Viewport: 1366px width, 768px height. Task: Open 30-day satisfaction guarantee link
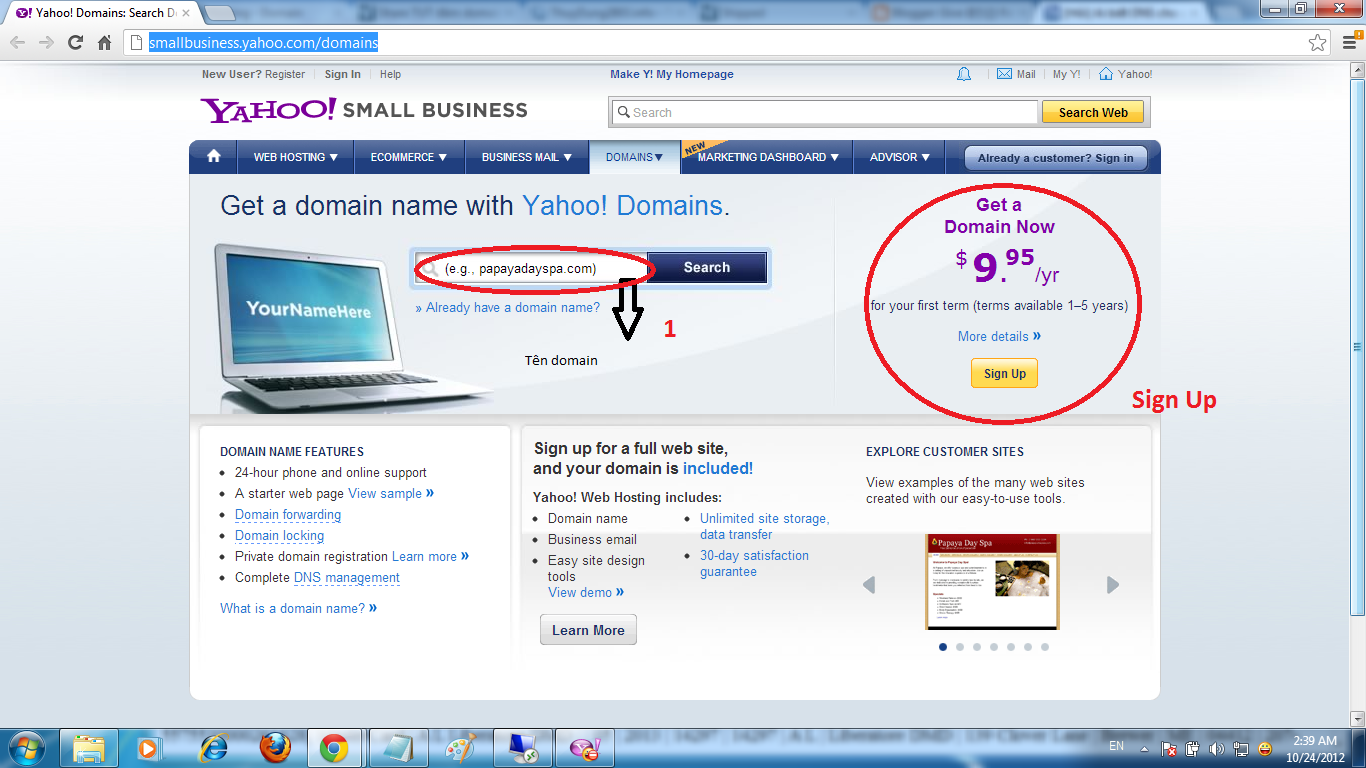point(754,563)
